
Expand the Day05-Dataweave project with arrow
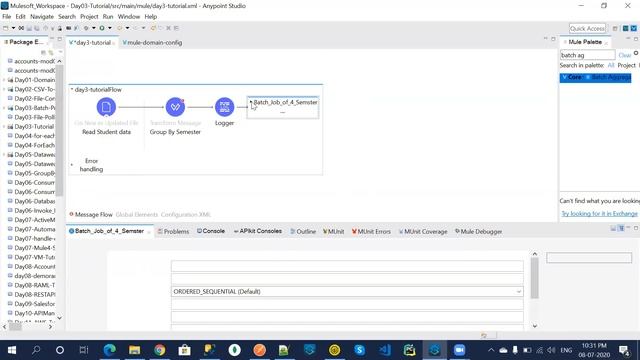(4, 155)
